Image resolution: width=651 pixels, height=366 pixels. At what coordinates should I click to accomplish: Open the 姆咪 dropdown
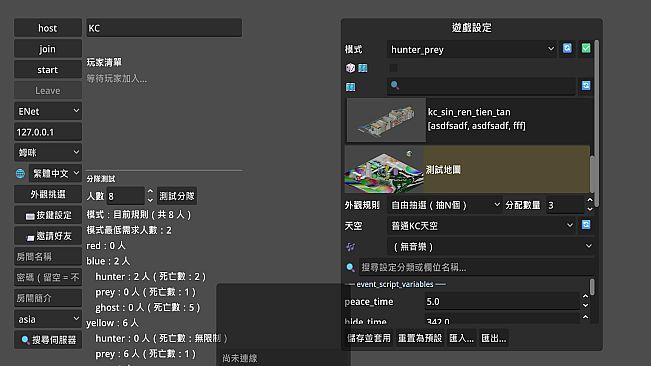[48, 153]
